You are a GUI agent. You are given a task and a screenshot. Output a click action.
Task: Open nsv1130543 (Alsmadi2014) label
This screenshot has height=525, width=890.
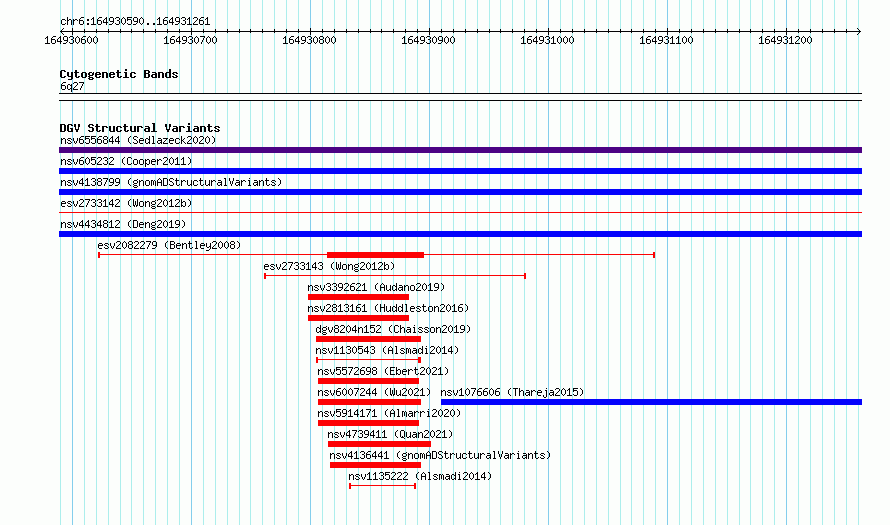pos(387,350)
